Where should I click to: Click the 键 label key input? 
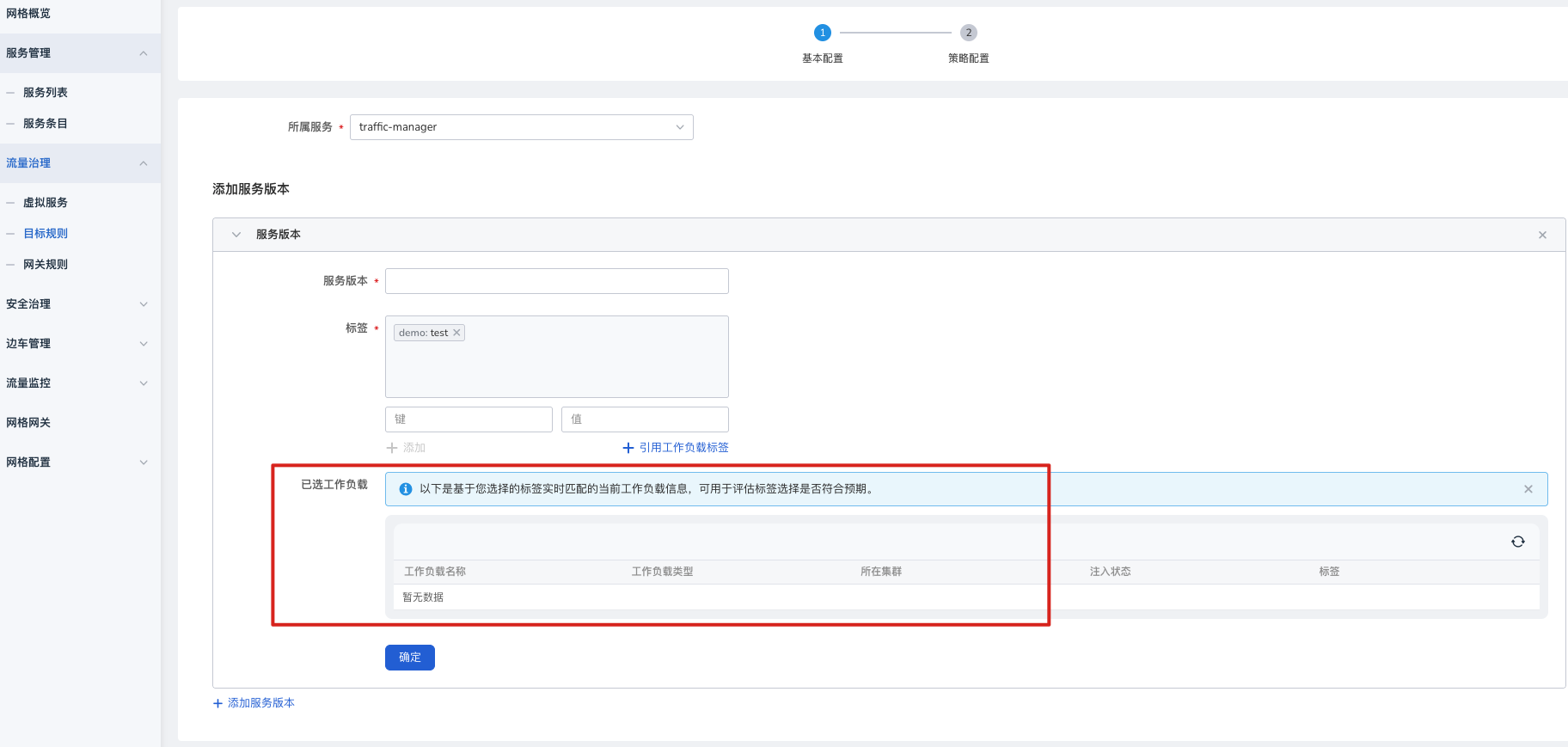(469, 419)
